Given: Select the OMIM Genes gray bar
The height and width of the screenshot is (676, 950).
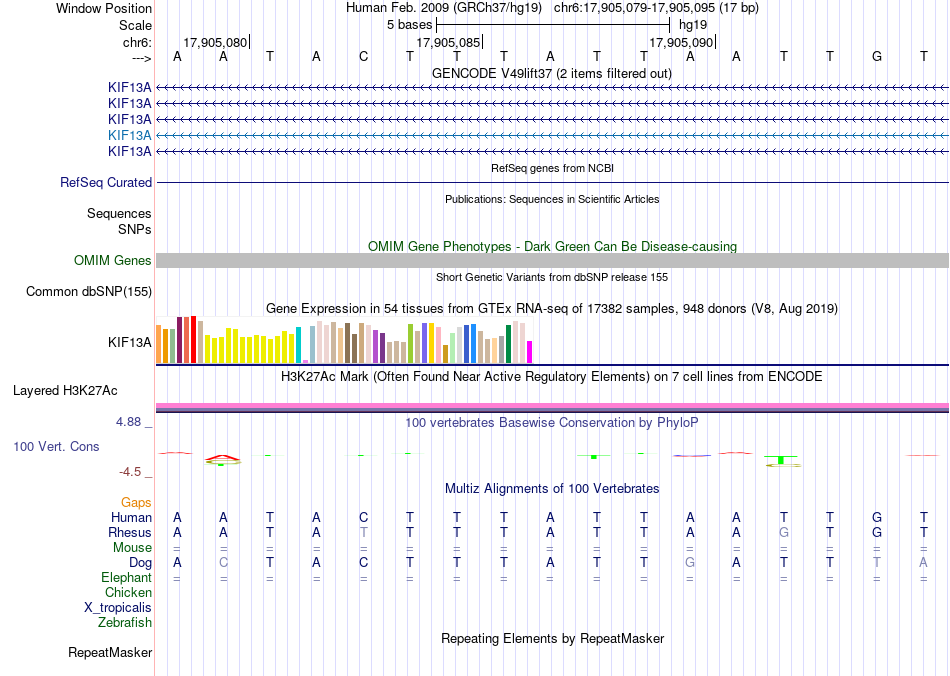Looking at the screenshot, I should [552, 260].
